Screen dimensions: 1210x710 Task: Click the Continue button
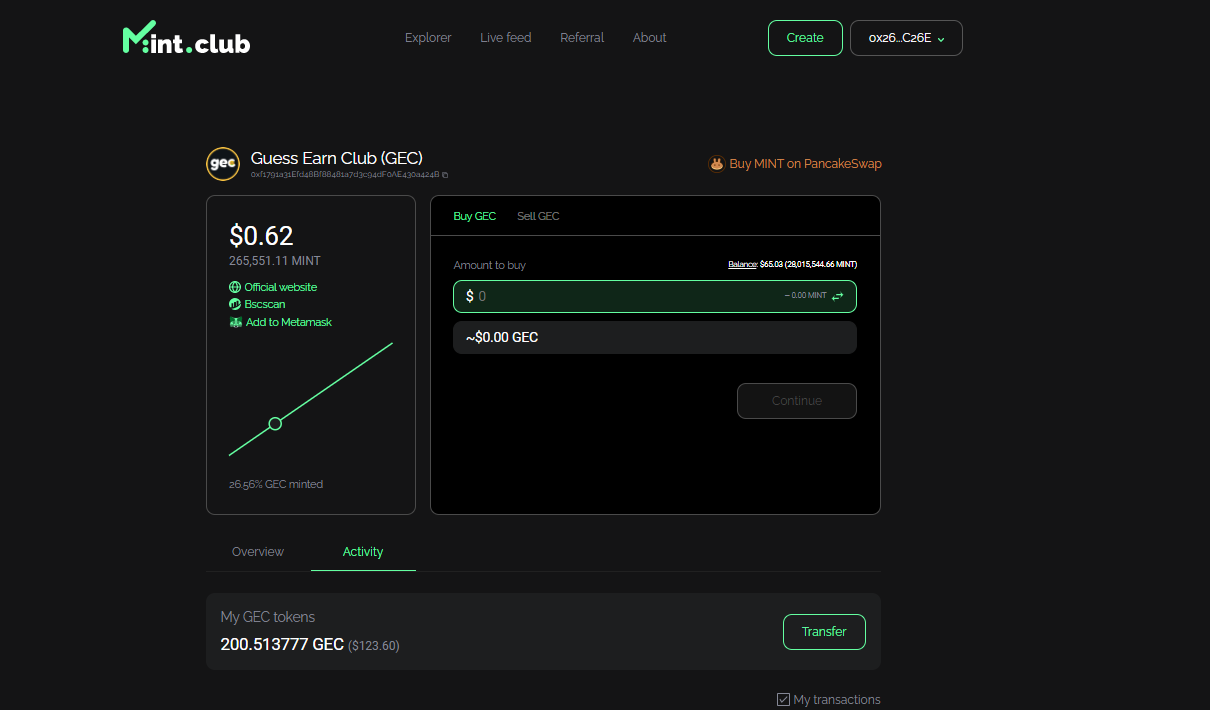[797, 401]
